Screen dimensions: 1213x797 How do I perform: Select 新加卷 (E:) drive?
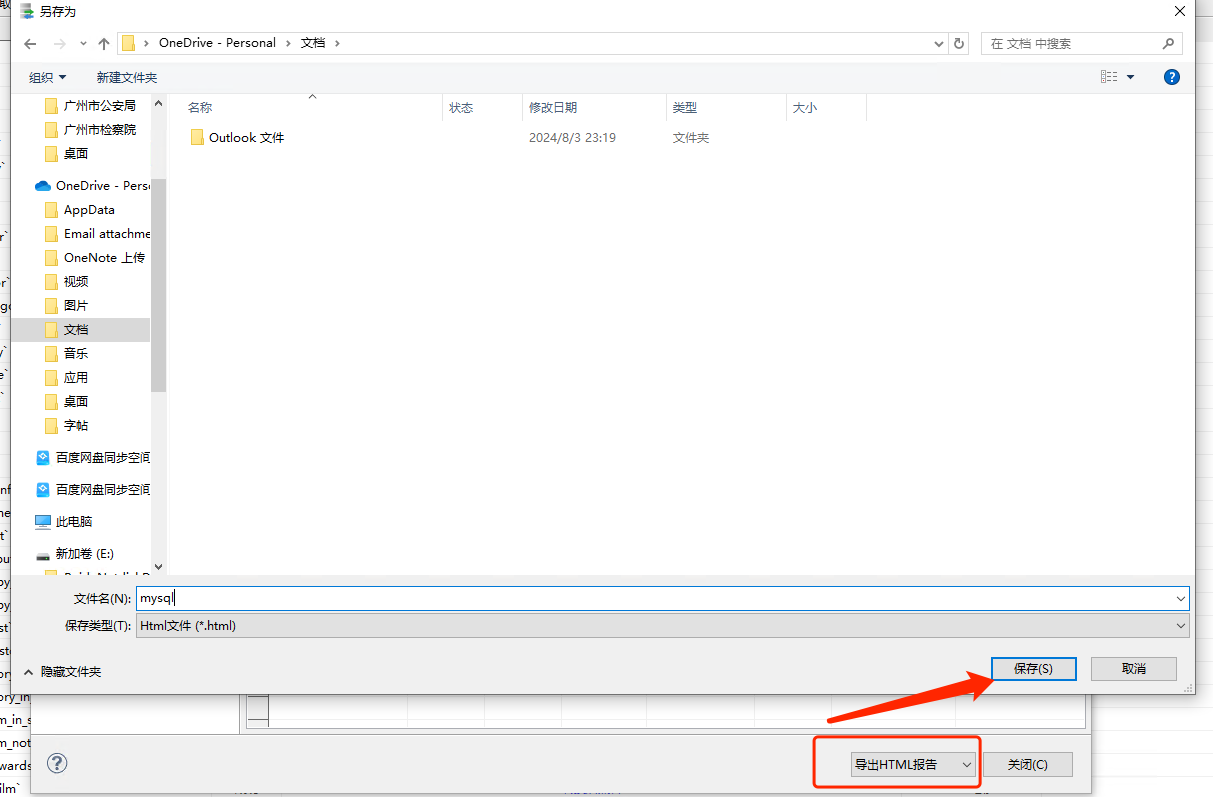[84, 553]
